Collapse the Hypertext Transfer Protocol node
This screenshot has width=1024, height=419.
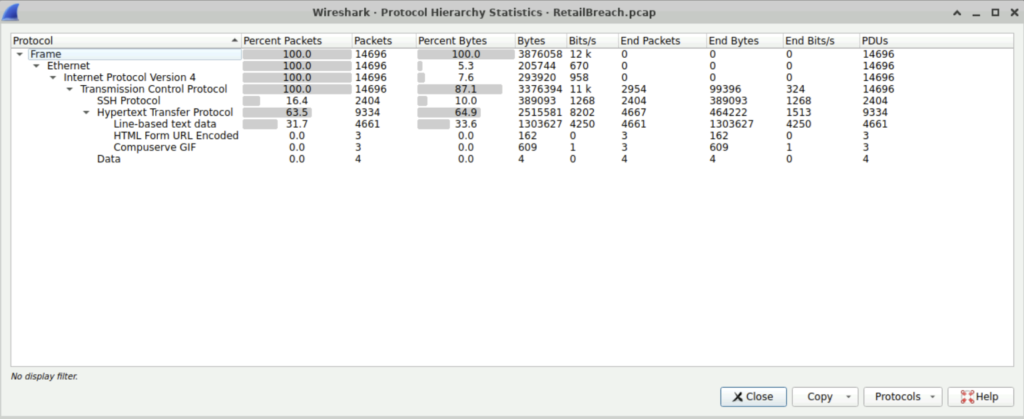coord(86,113)
